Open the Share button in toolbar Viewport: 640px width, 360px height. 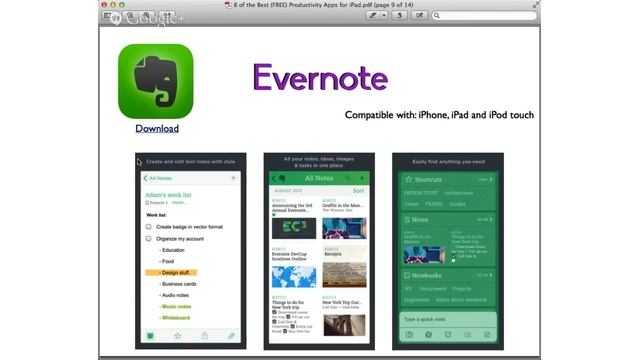[x=167, y=16]
